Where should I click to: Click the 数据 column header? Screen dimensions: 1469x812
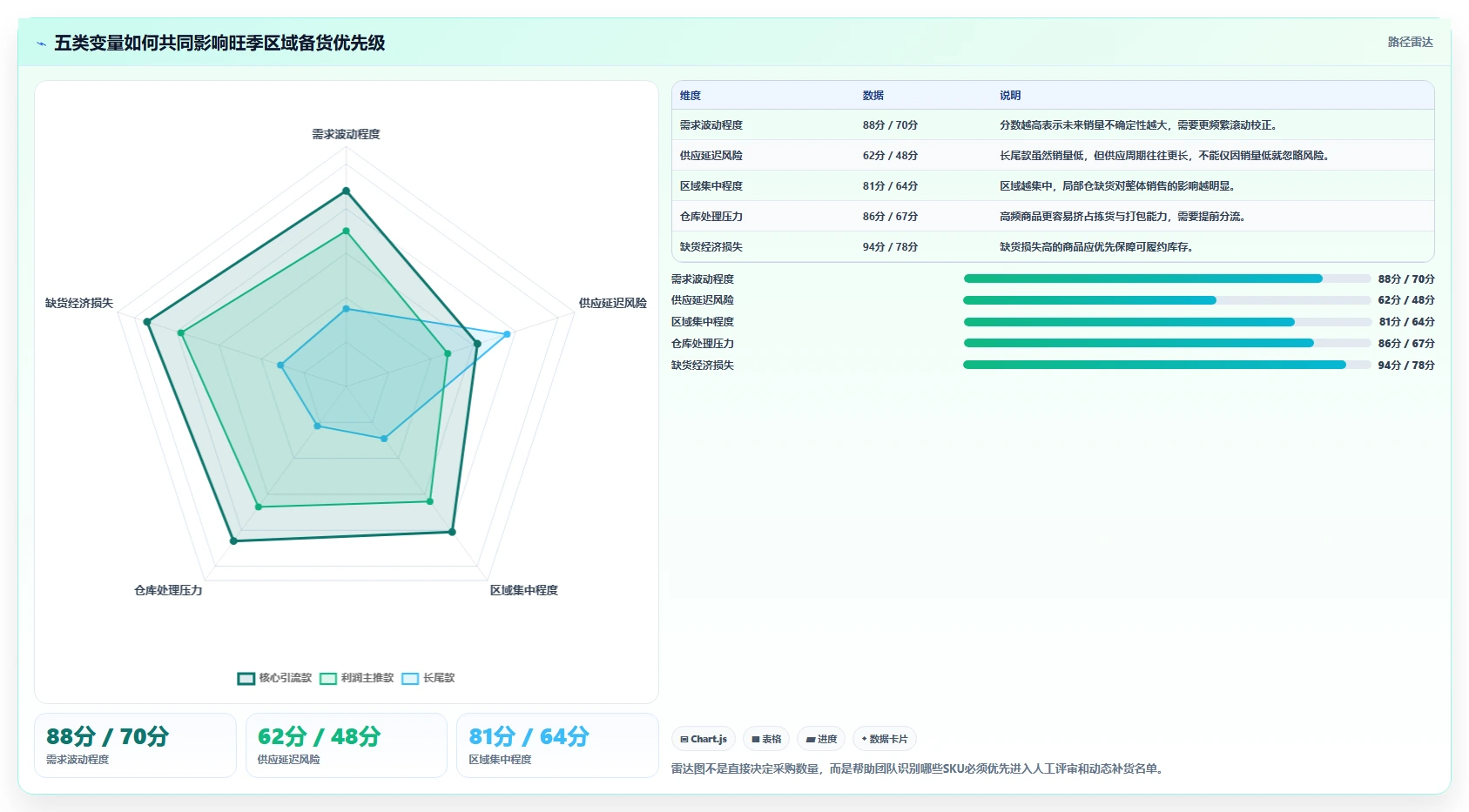coord(873,96)
